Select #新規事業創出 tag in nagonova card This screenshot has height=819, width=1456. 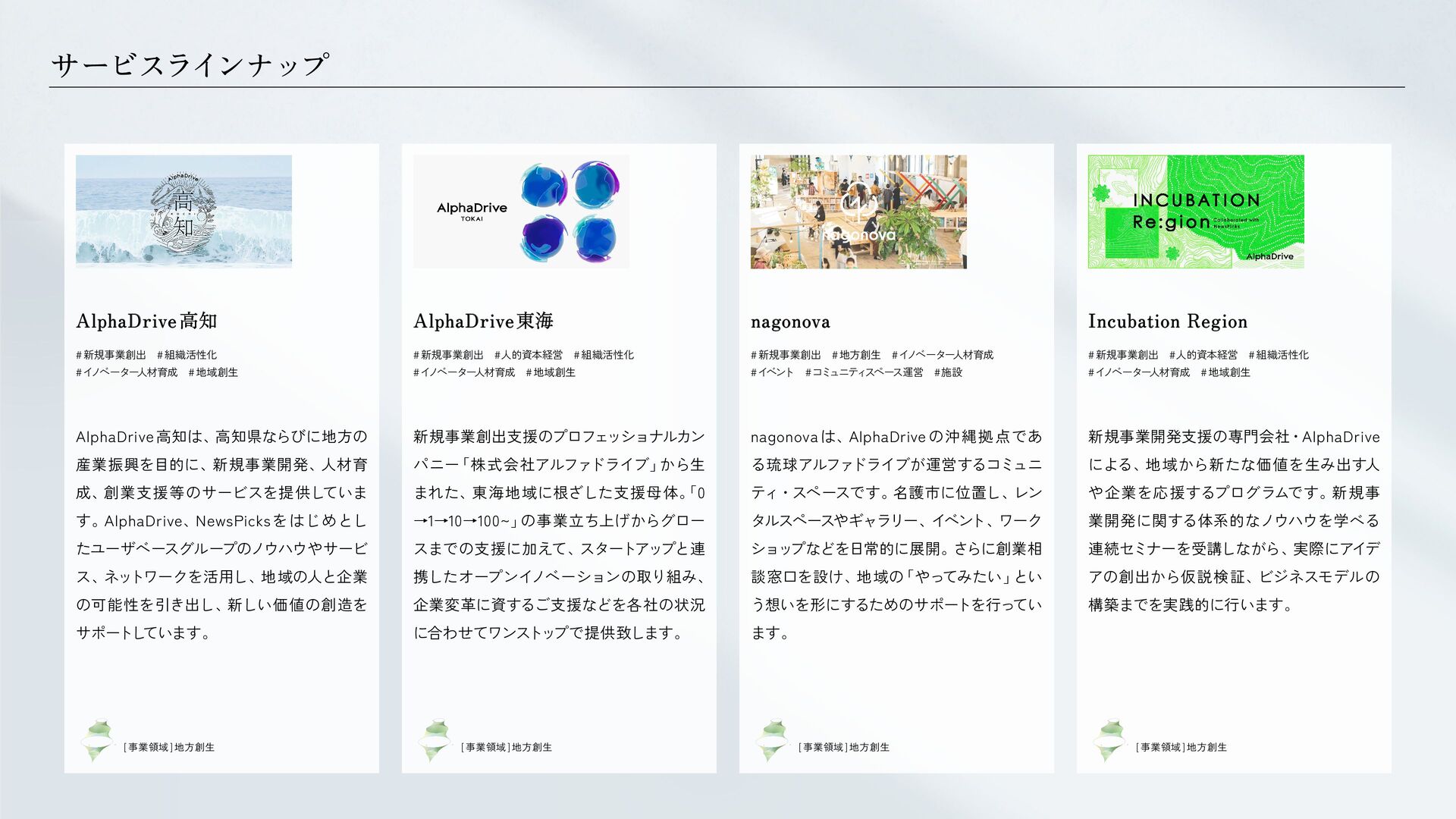pyautogui.click(x=786, y=355)
